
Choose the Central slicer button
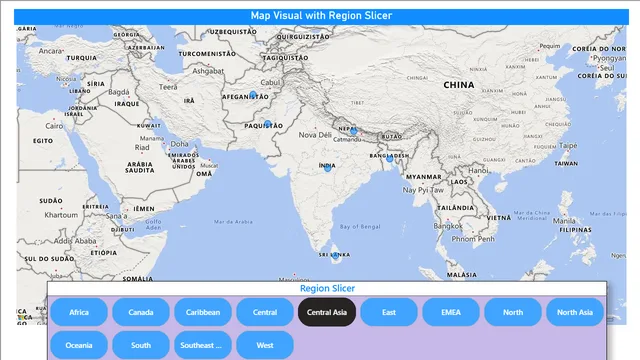[x=265, y=312]
